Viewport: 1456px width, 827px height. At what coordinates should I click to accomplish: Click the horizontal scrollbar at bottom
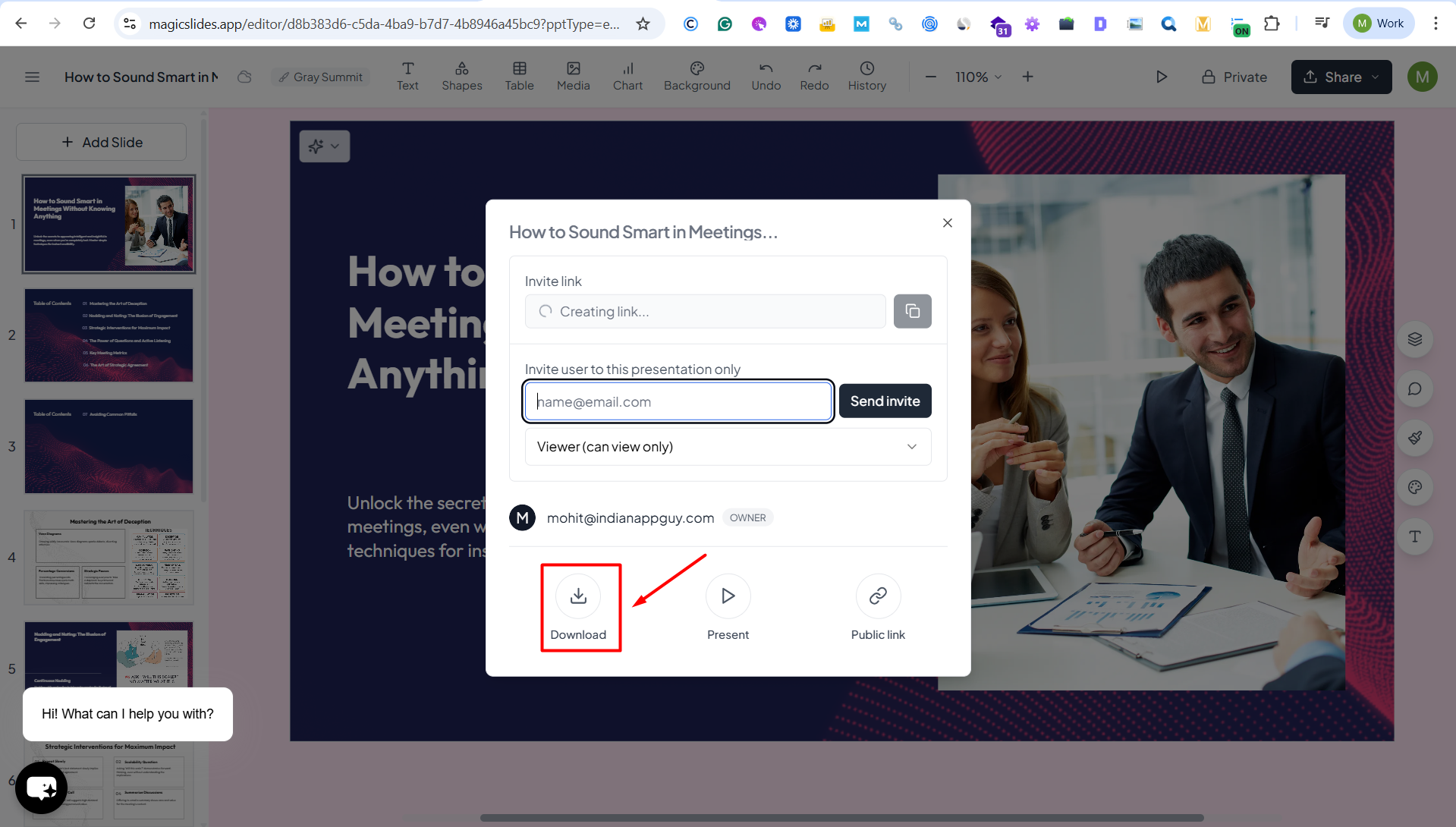coord(841,818)
